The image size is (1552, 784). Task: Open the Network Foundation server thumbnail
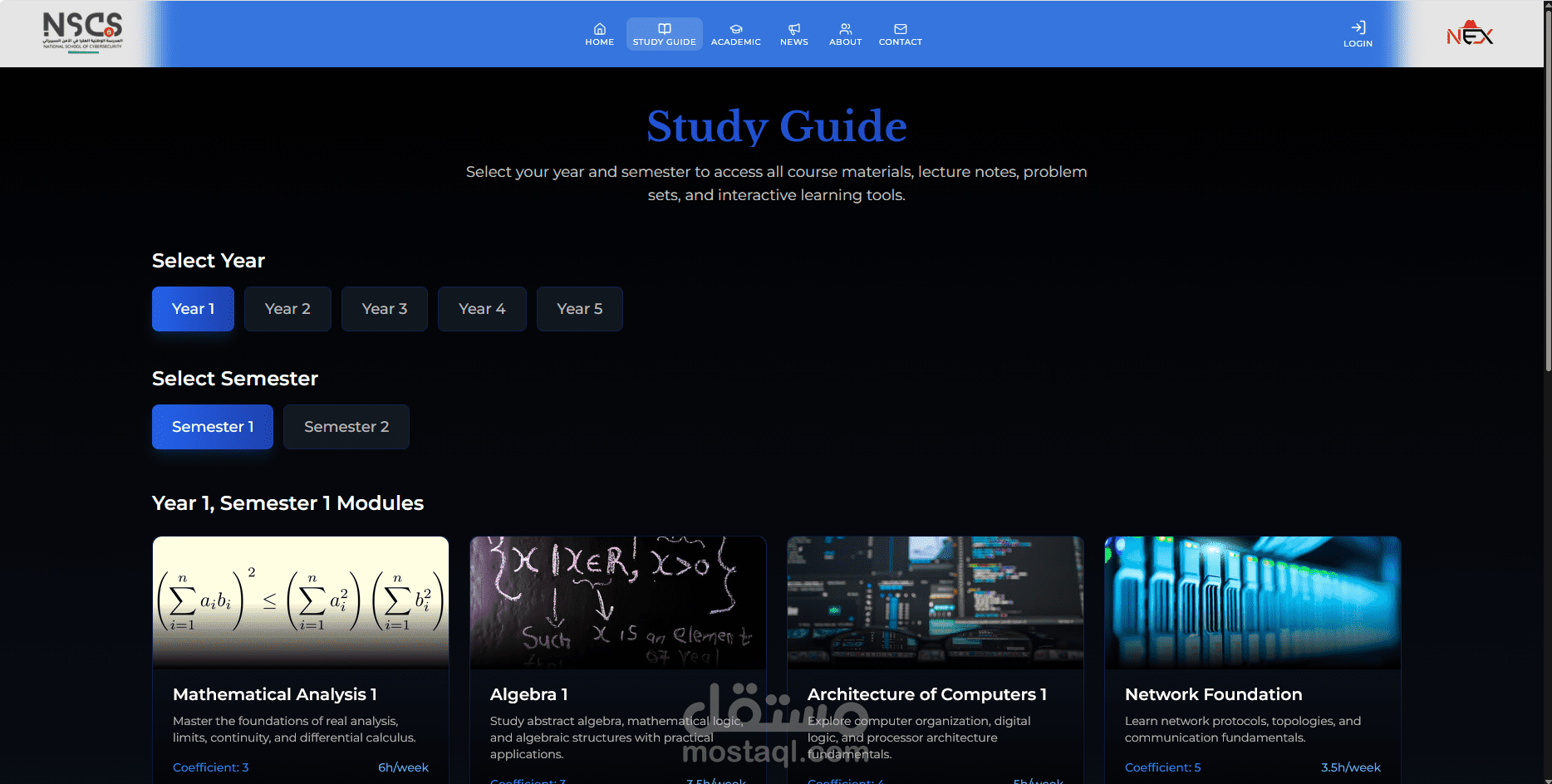(x=1253, y=602)
